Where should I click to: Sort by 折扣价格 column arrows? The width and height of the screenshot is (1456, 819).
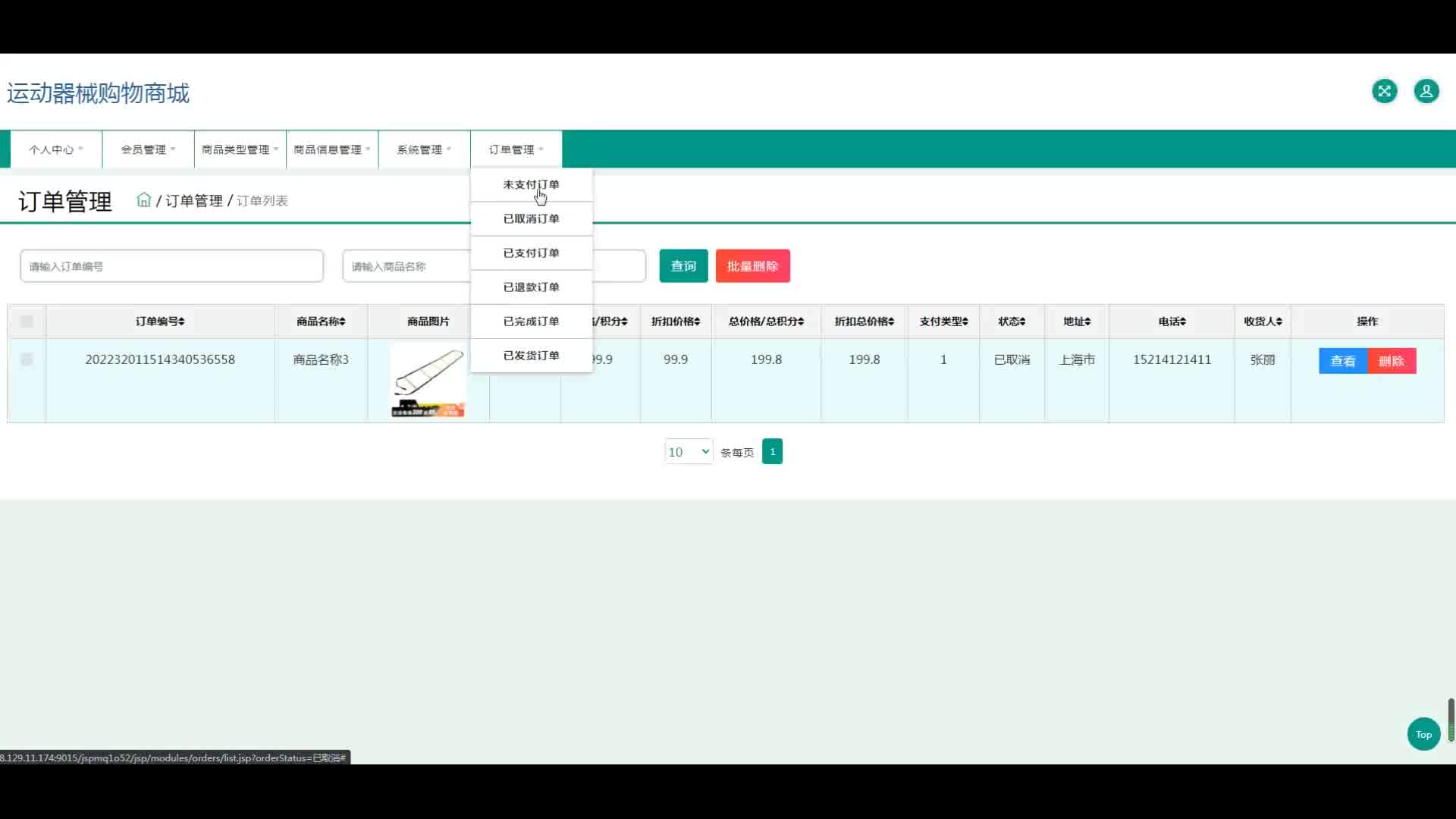(x=697, y=322)
